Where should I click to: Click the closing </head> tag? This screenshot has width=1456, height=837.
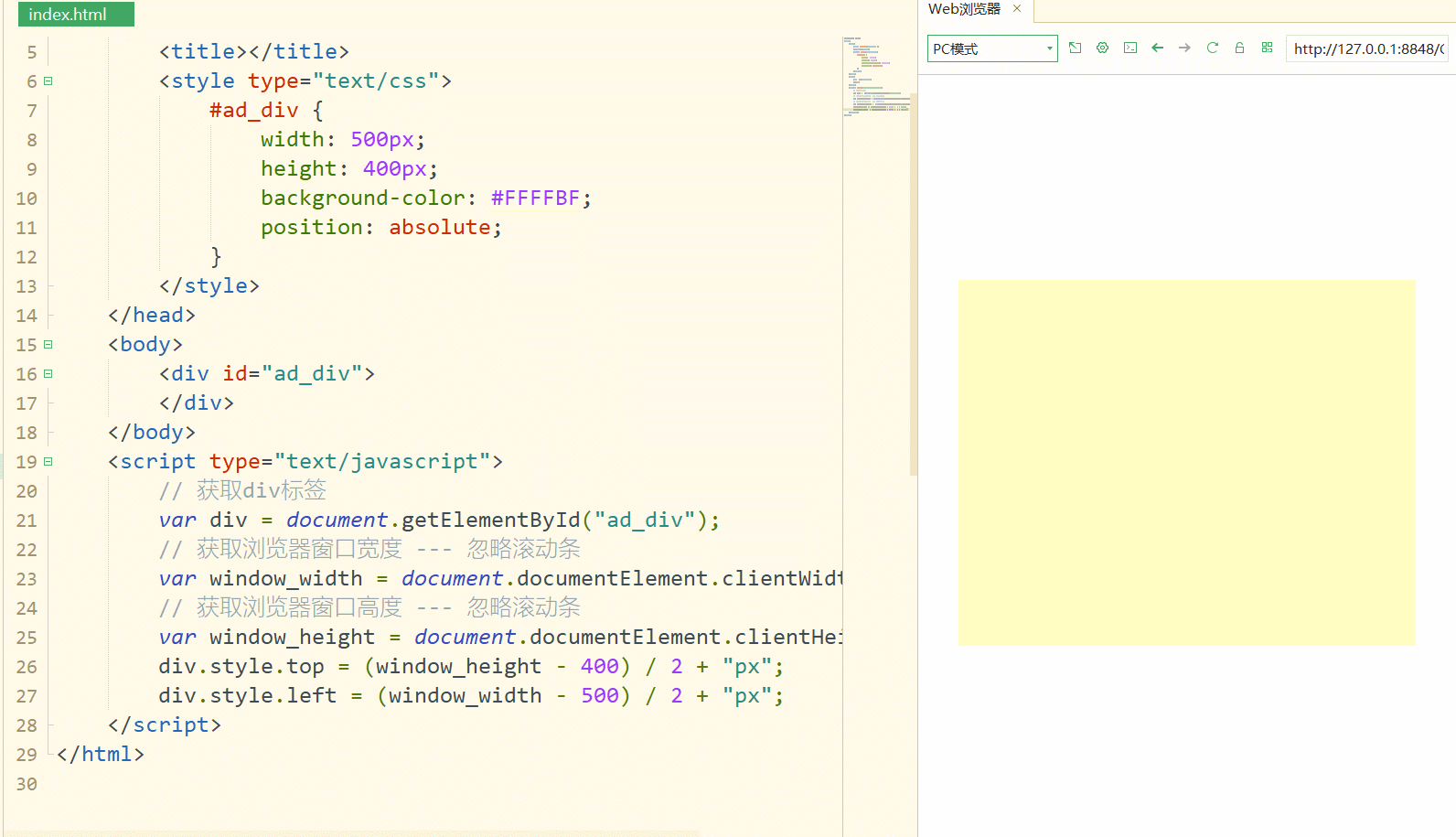(152, 315)
